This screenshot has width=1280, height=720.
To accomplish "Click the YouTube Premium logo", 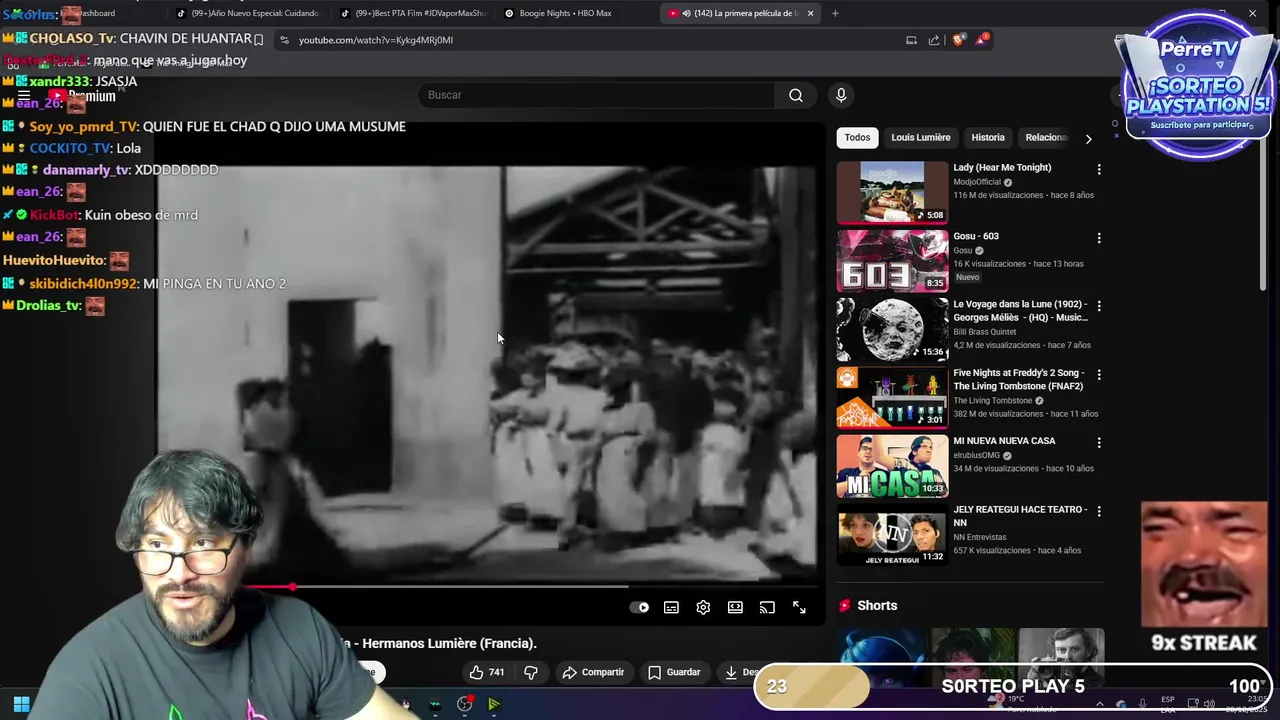I will [82, 96].
